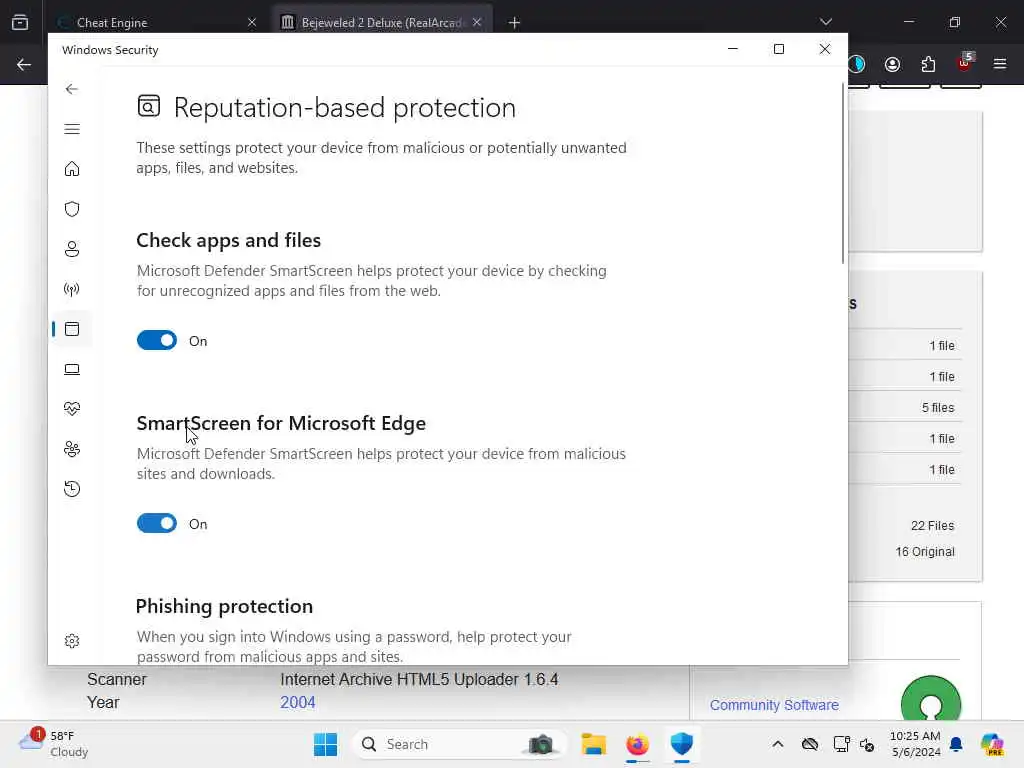Open the notification bell in taskbar
The image size is (1024, 768).
(956, 744)
